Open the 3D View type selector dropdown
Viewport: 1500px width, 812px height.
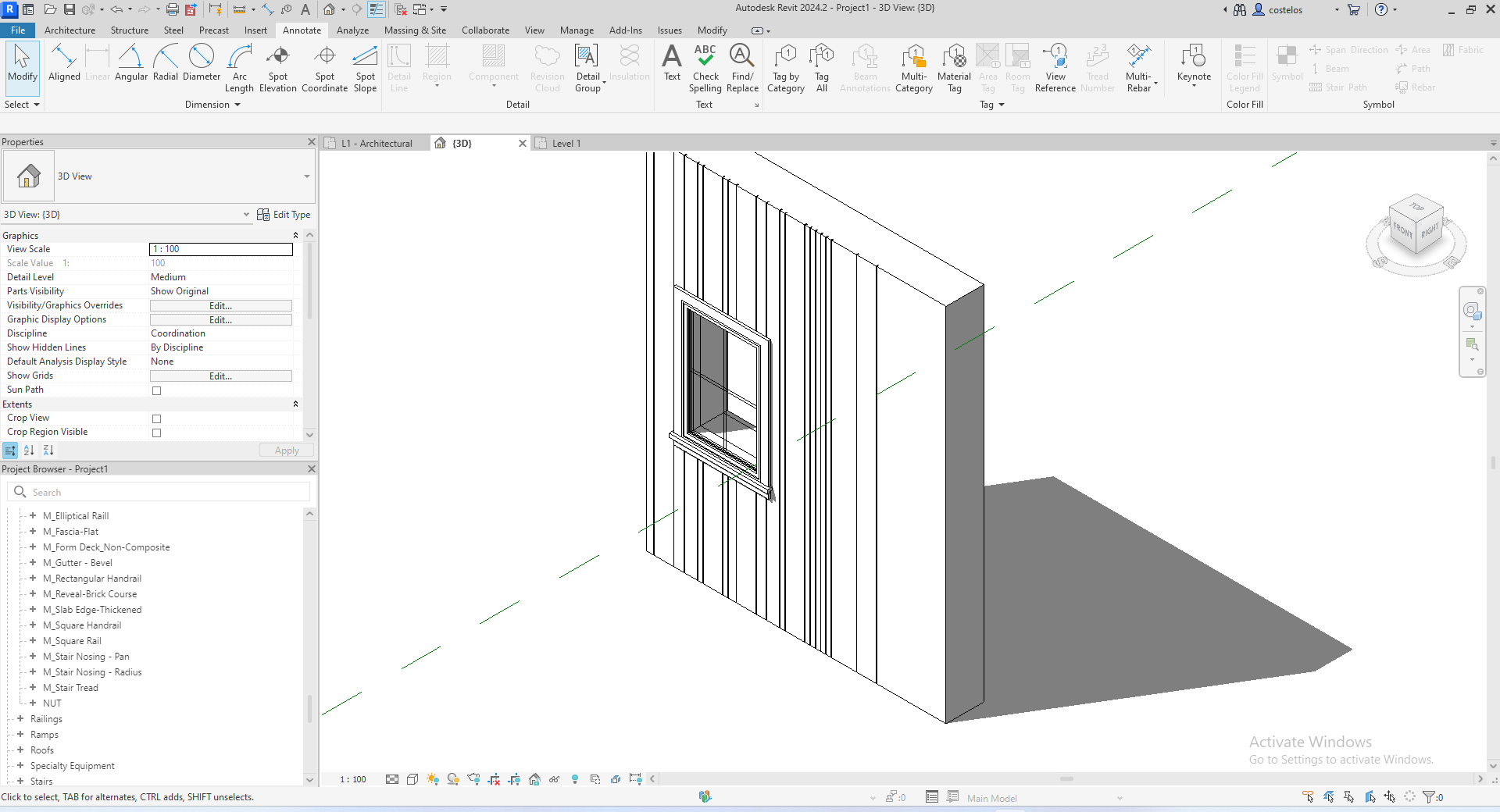click(x=307, y=176)
